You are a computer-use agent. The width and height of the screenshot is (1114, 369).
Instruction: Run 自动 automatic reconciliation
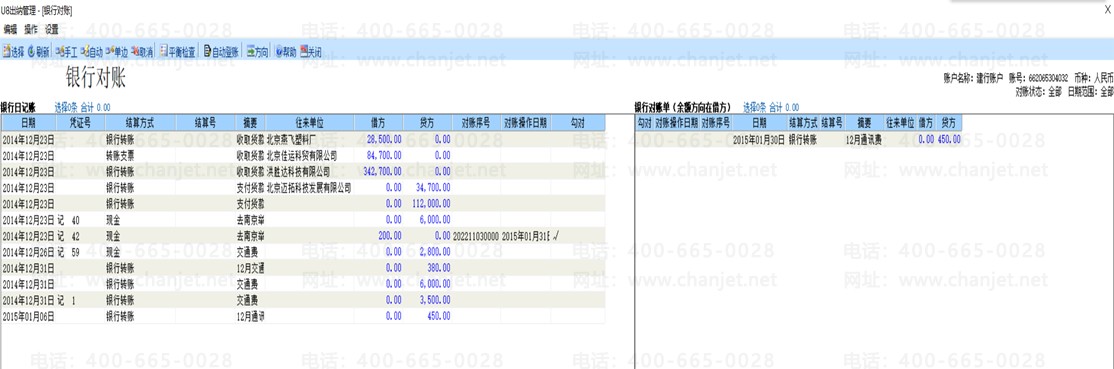pos(92,52)
